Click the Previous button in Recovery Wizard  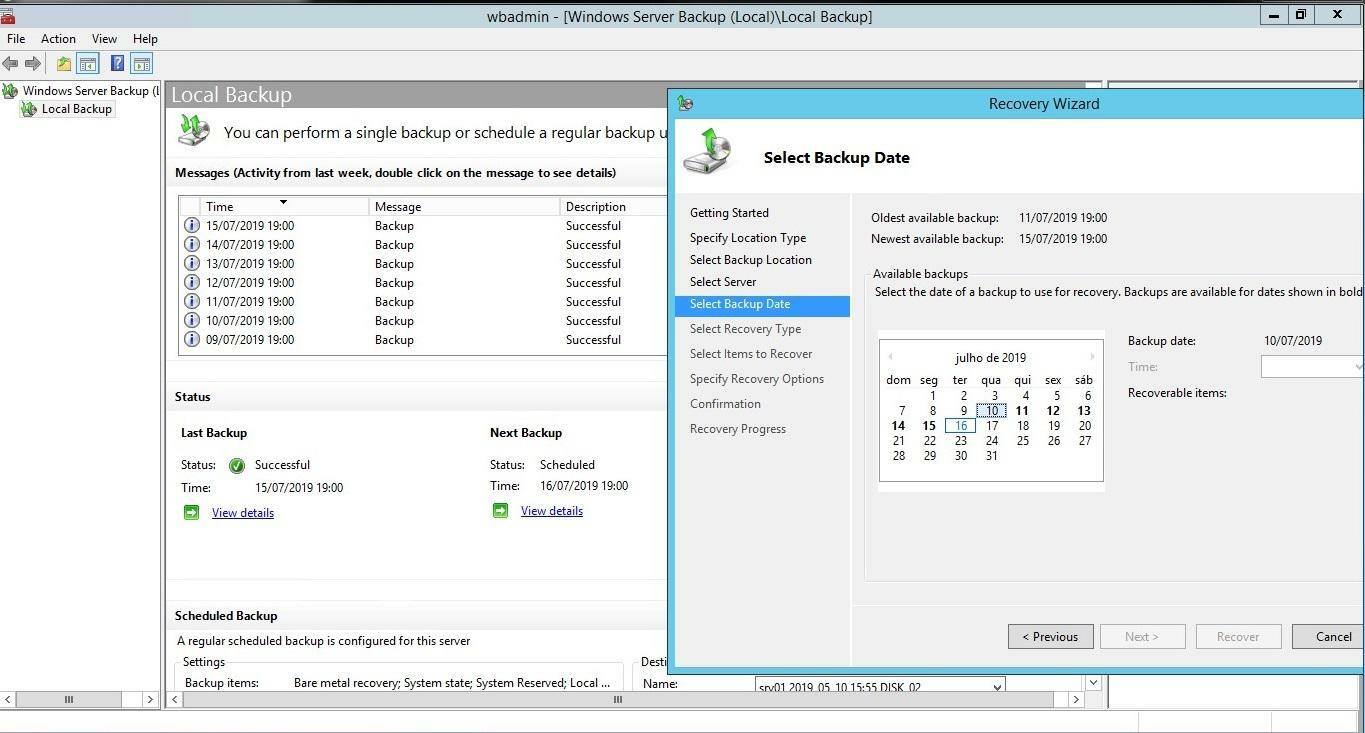[x=1051, y=637]
